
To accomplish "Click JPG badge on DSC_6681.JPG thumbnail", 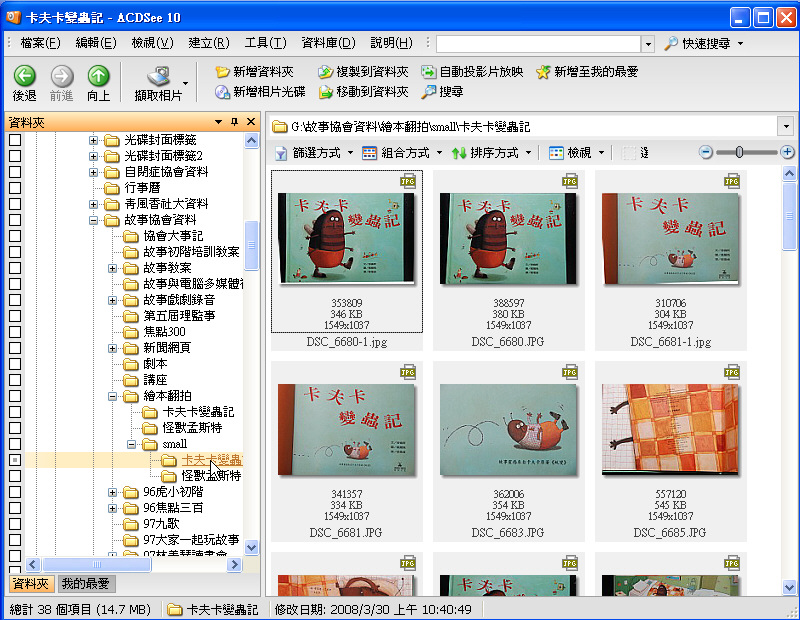I will click(x=408, y=373).
